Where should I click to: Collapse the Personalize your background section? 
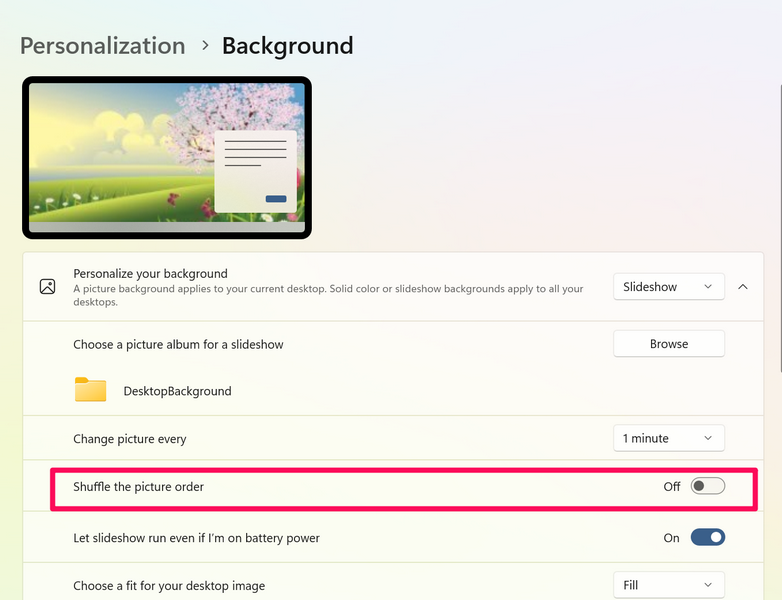click(x=743, y=287)
